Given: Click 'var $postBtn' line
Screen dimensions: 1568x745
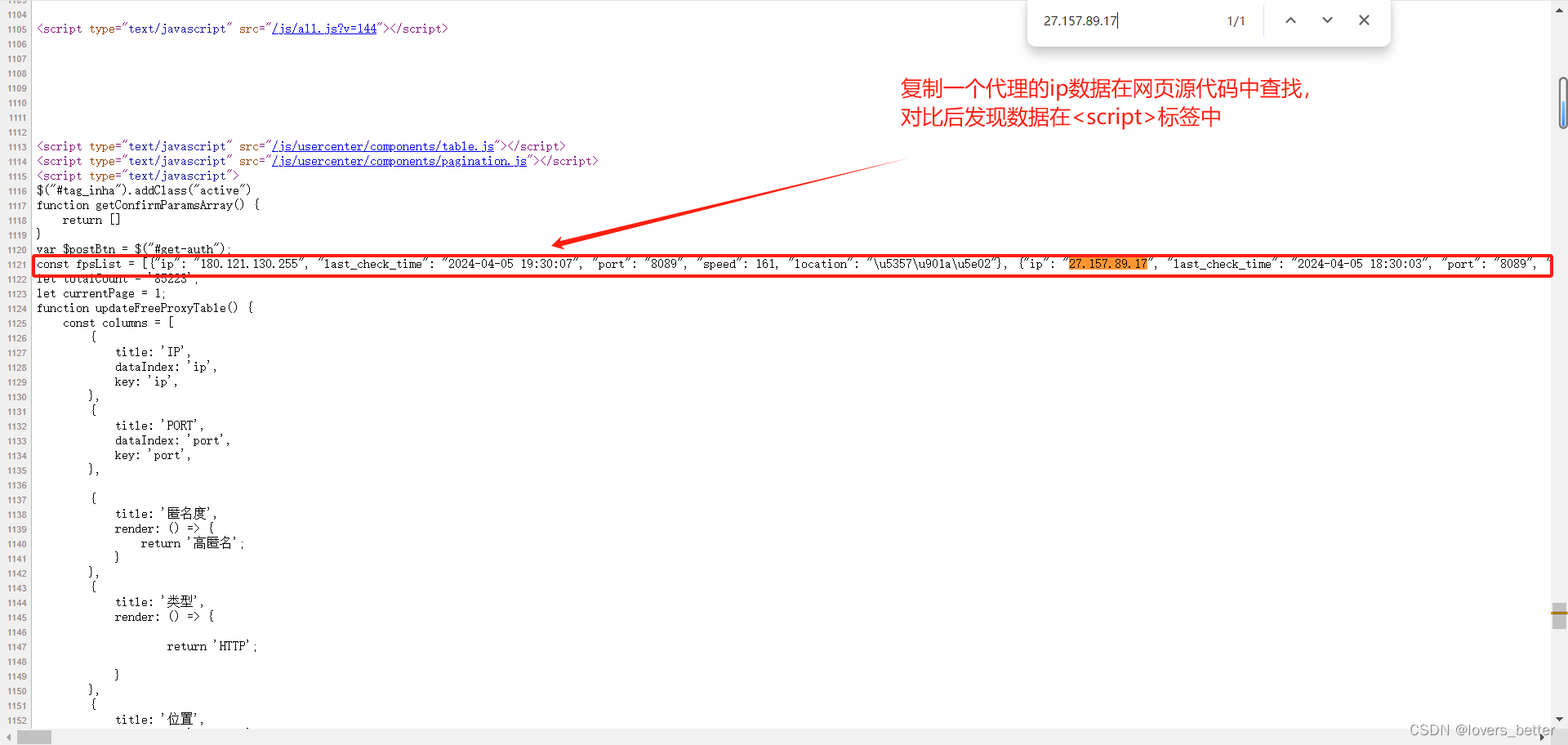Looking at the screenshot, I should click(x=133, y=249).
